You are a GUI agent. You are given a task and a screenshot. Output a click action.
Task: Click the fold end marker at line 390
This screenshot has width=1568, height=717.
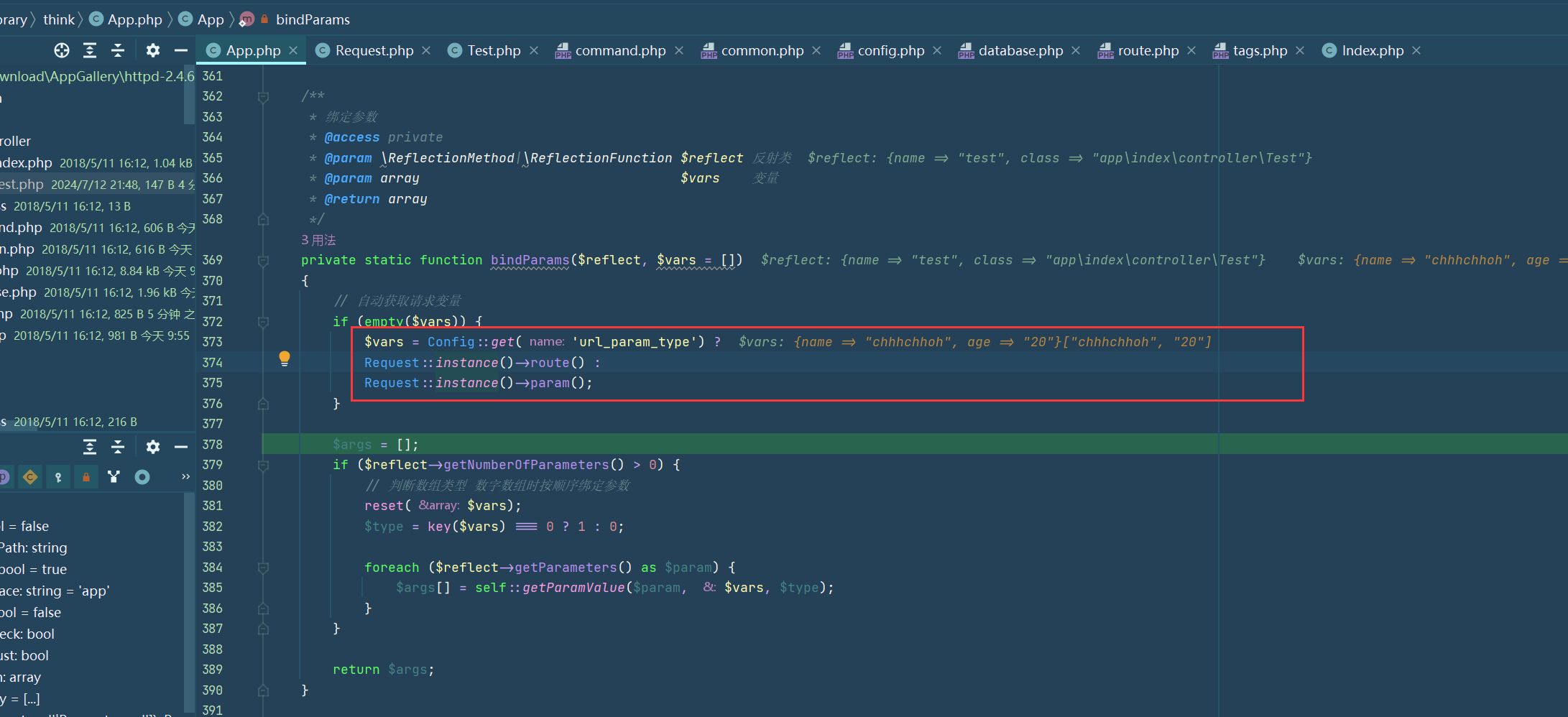(x=264, y=690)
